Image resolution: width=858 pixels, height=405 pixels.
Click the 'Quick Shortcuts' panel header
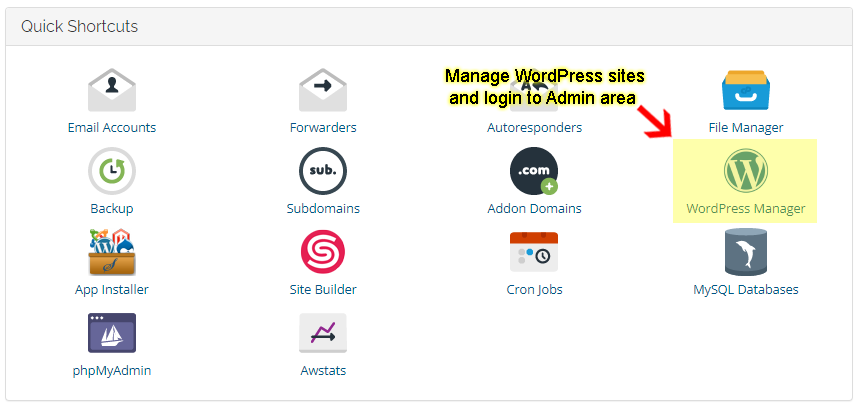pos(80,27)
